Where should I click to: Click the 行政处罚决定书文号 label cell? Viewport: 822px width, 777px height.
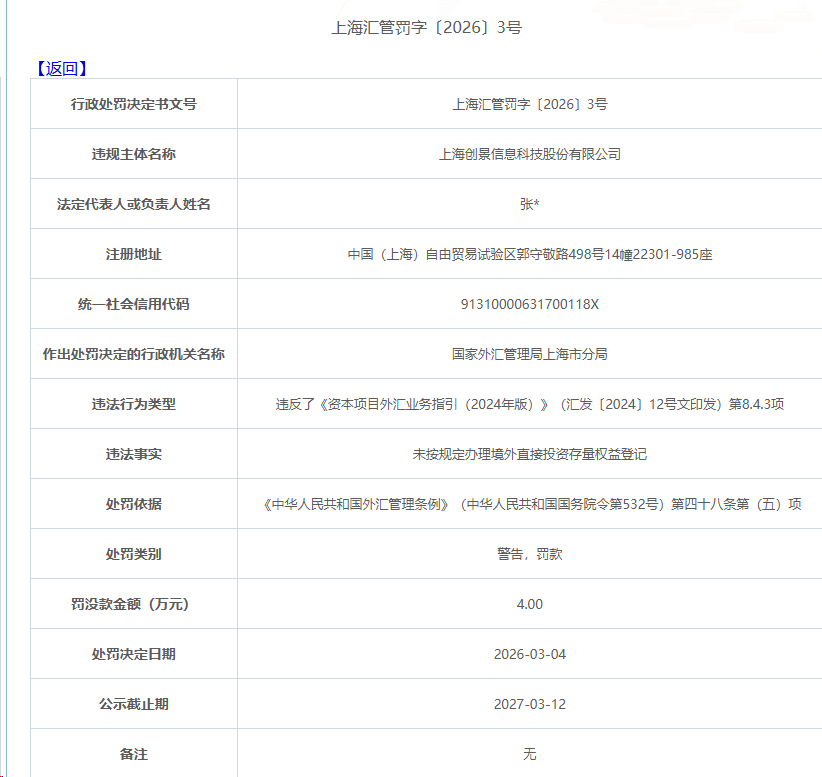[x=134, y=104]
